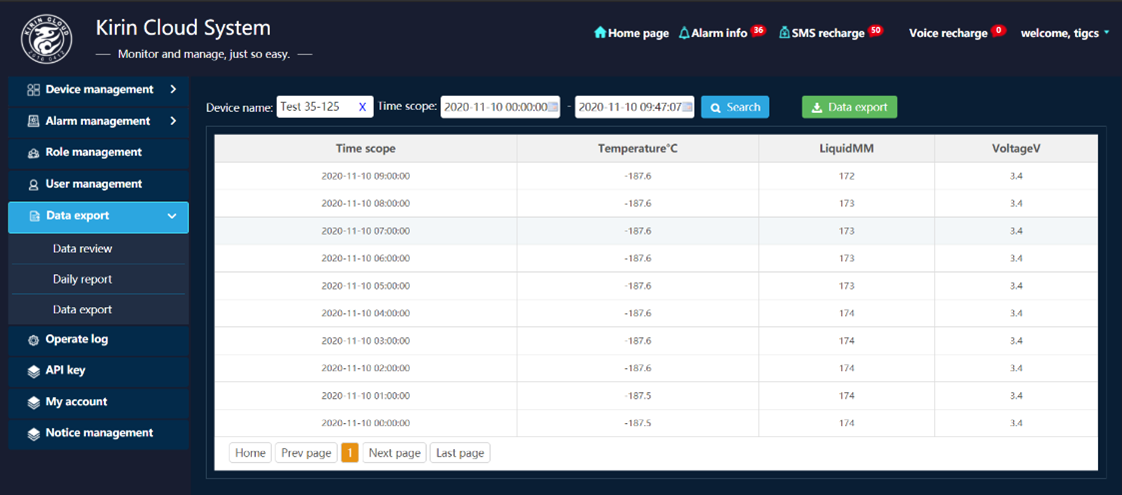Viewport: 1122px width, 495px height.
Task: Click the Temperature°C column header
Action: 638,149
